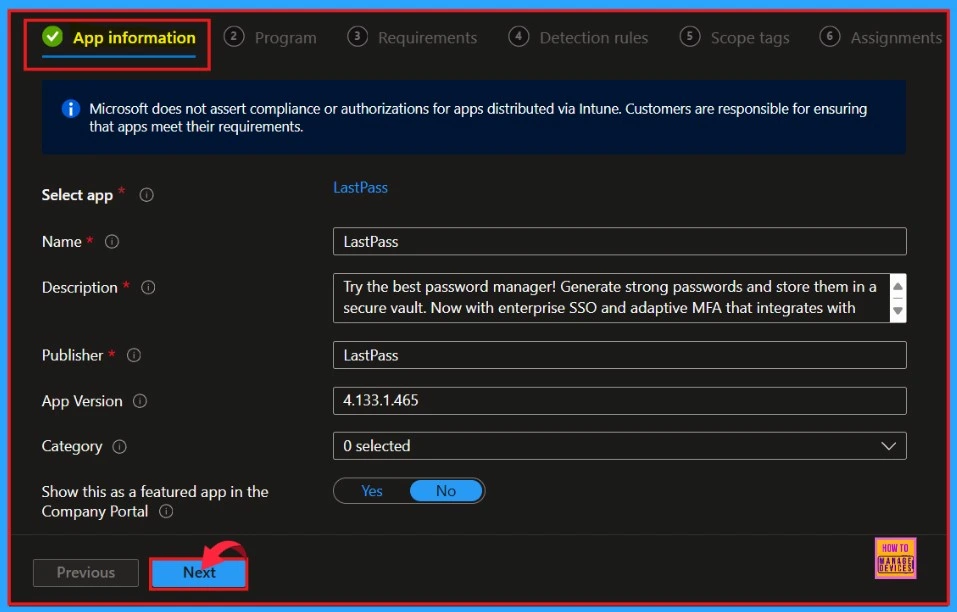The height and width of the screenshot is (612, 957).
Task: Click the blue info icon in the banner
Action: (x=71, y=109)
